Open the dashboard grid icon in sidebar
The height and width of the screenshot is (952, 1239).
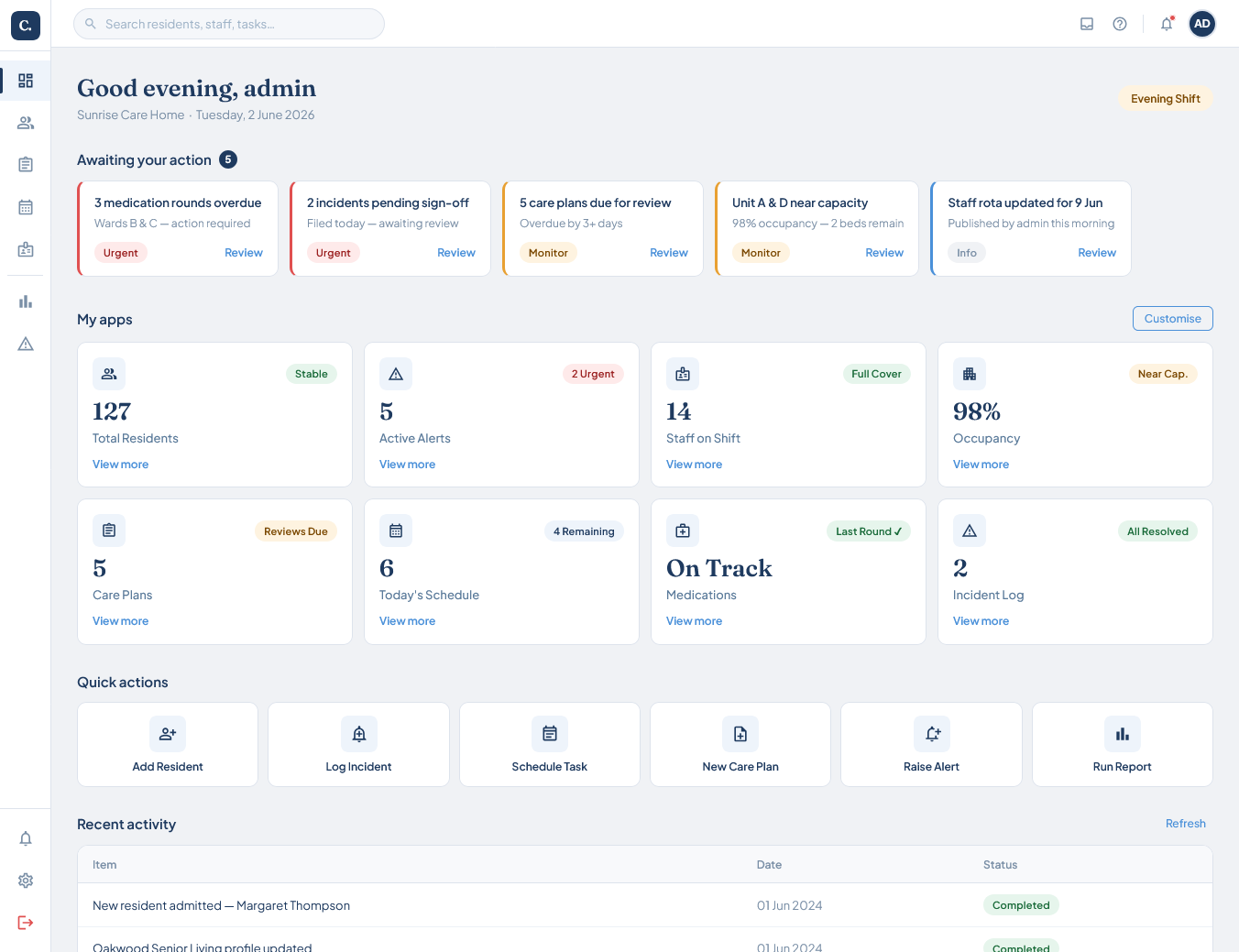(x=26, y=81)
